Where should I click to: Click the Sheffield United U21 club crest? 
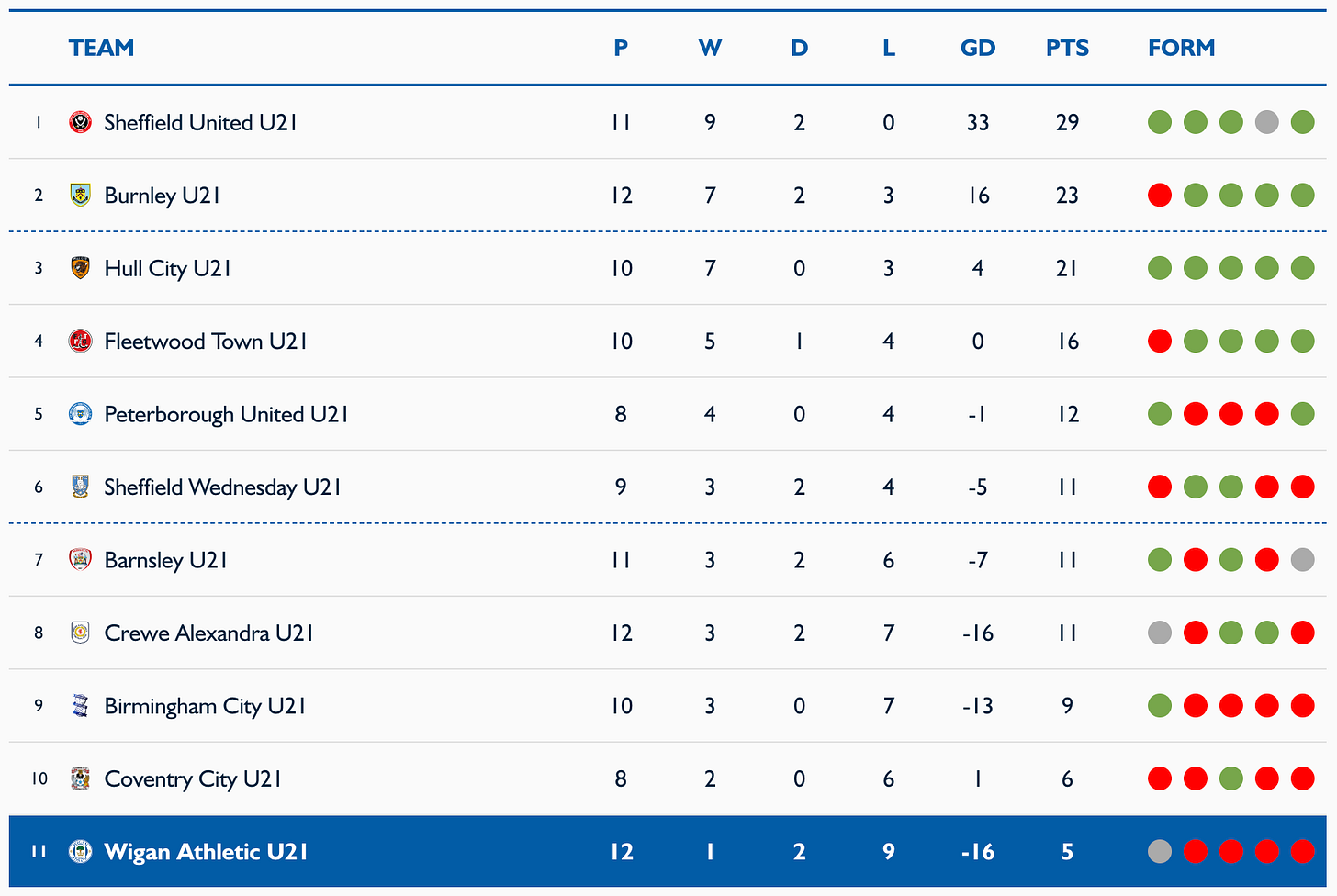(81, 122)
